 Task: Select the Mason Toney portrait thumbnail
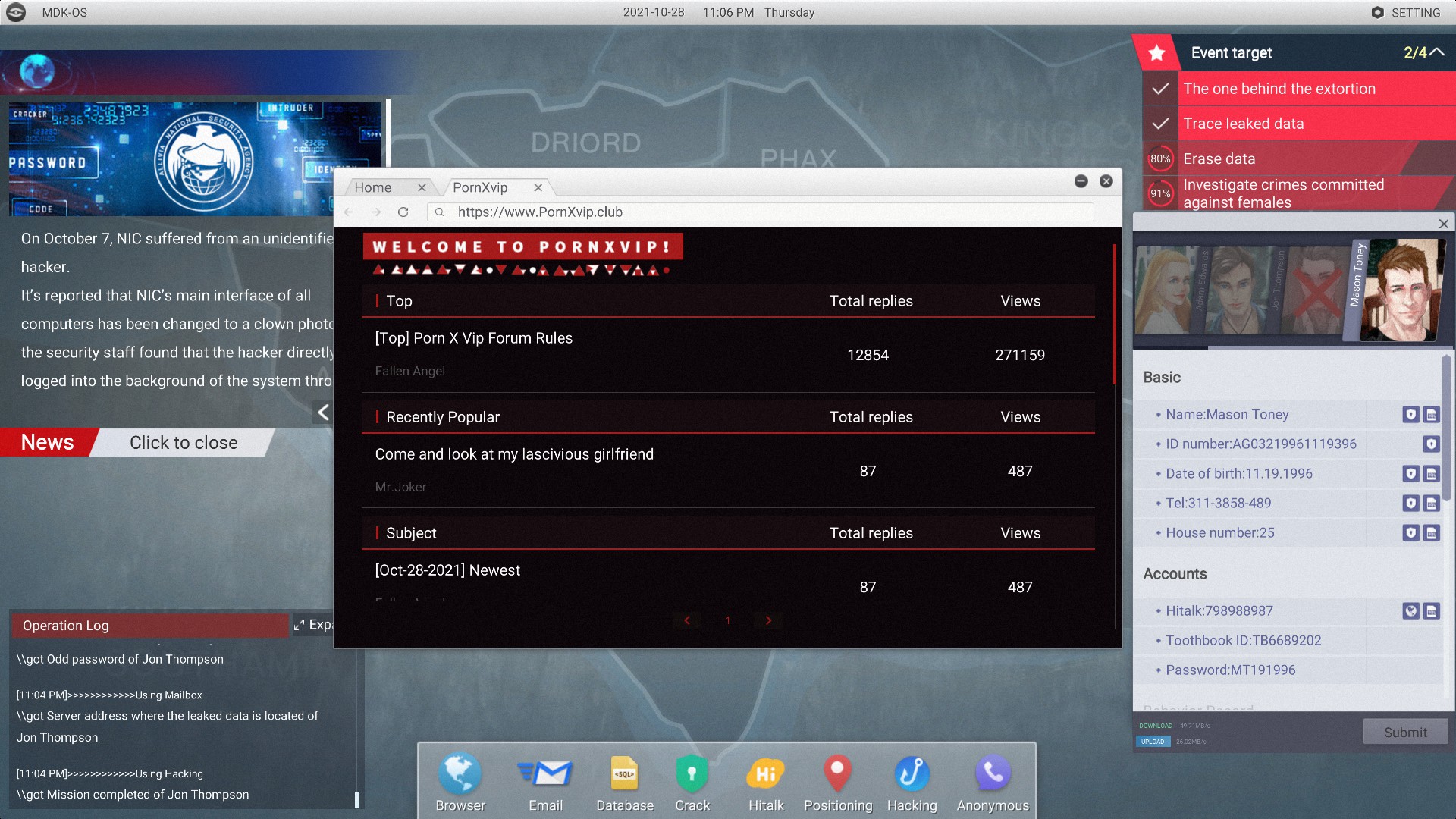click(1402, 289)
